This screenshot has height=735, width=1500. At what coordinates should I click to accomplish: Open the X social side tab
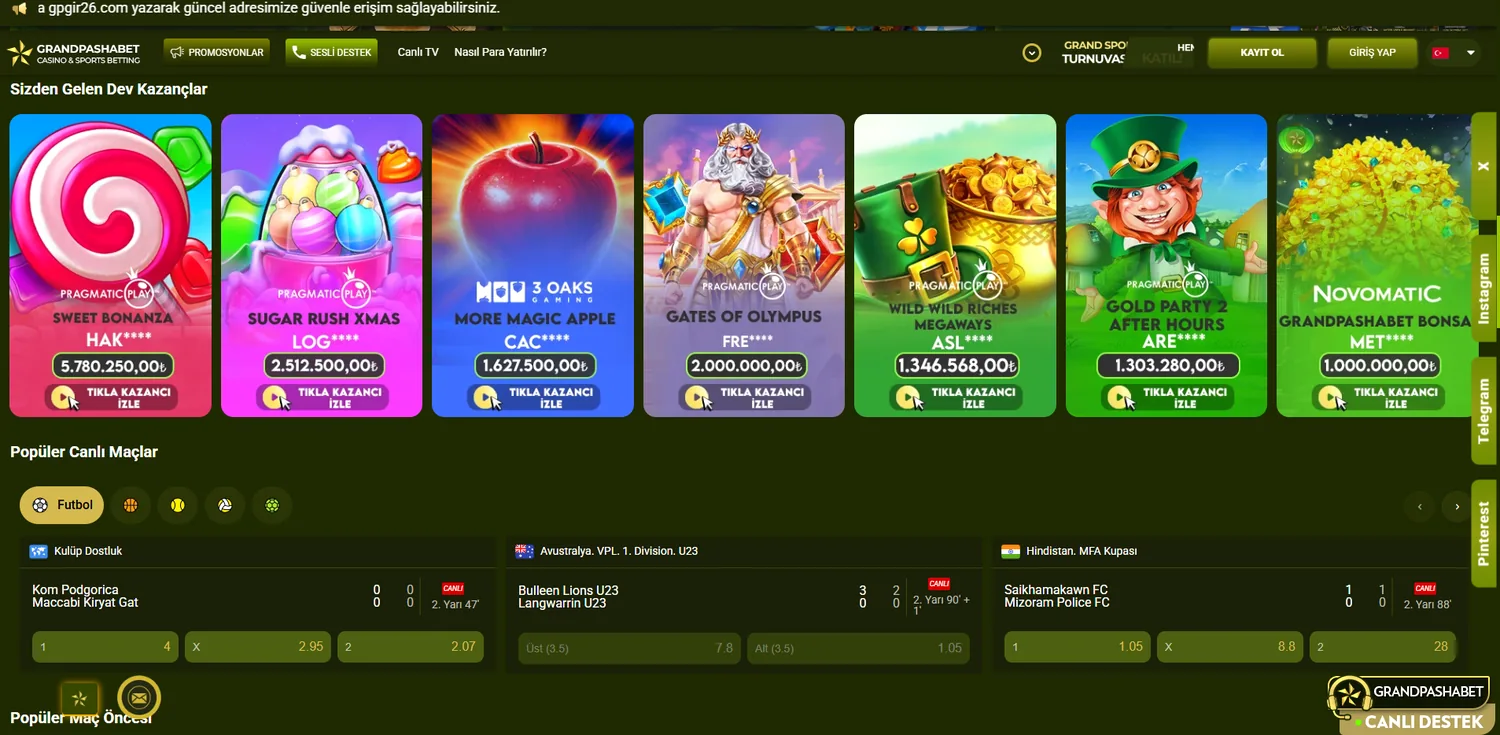1484,165
